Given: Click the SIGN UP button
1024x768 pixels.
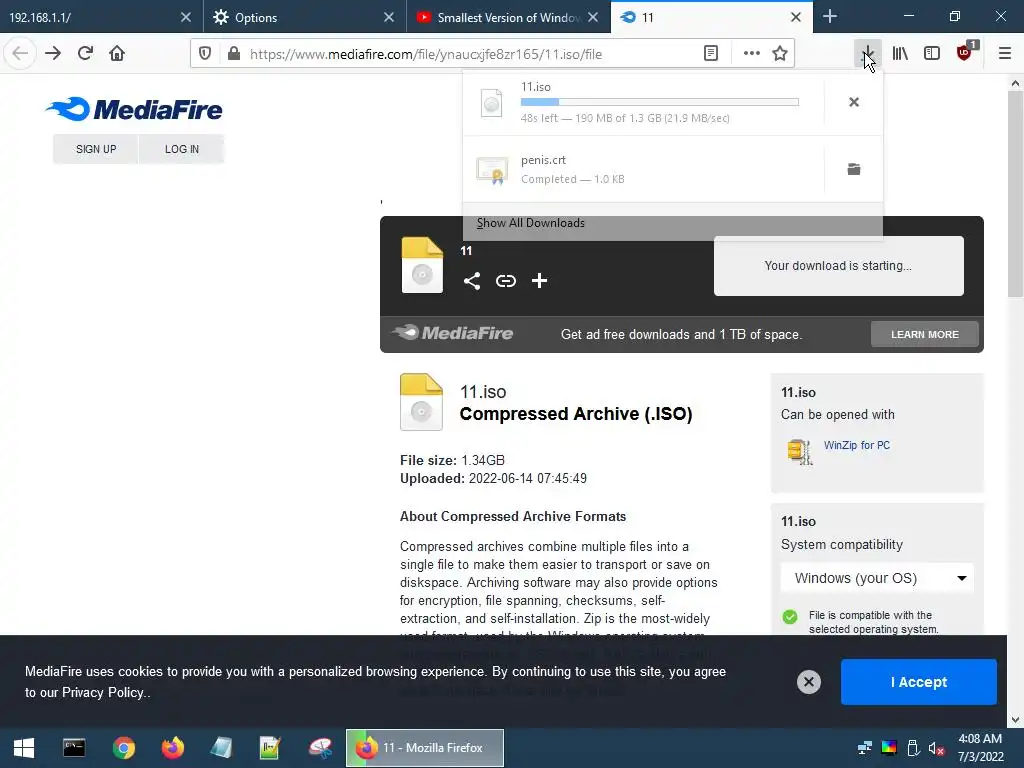Looking at the screenshot, I should click(96, 149).
